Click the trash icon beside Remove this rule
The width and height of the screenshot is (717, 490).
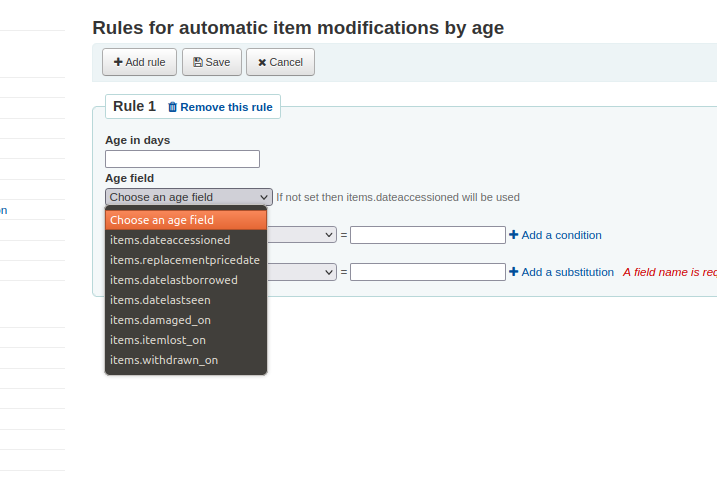coord(172,107)
